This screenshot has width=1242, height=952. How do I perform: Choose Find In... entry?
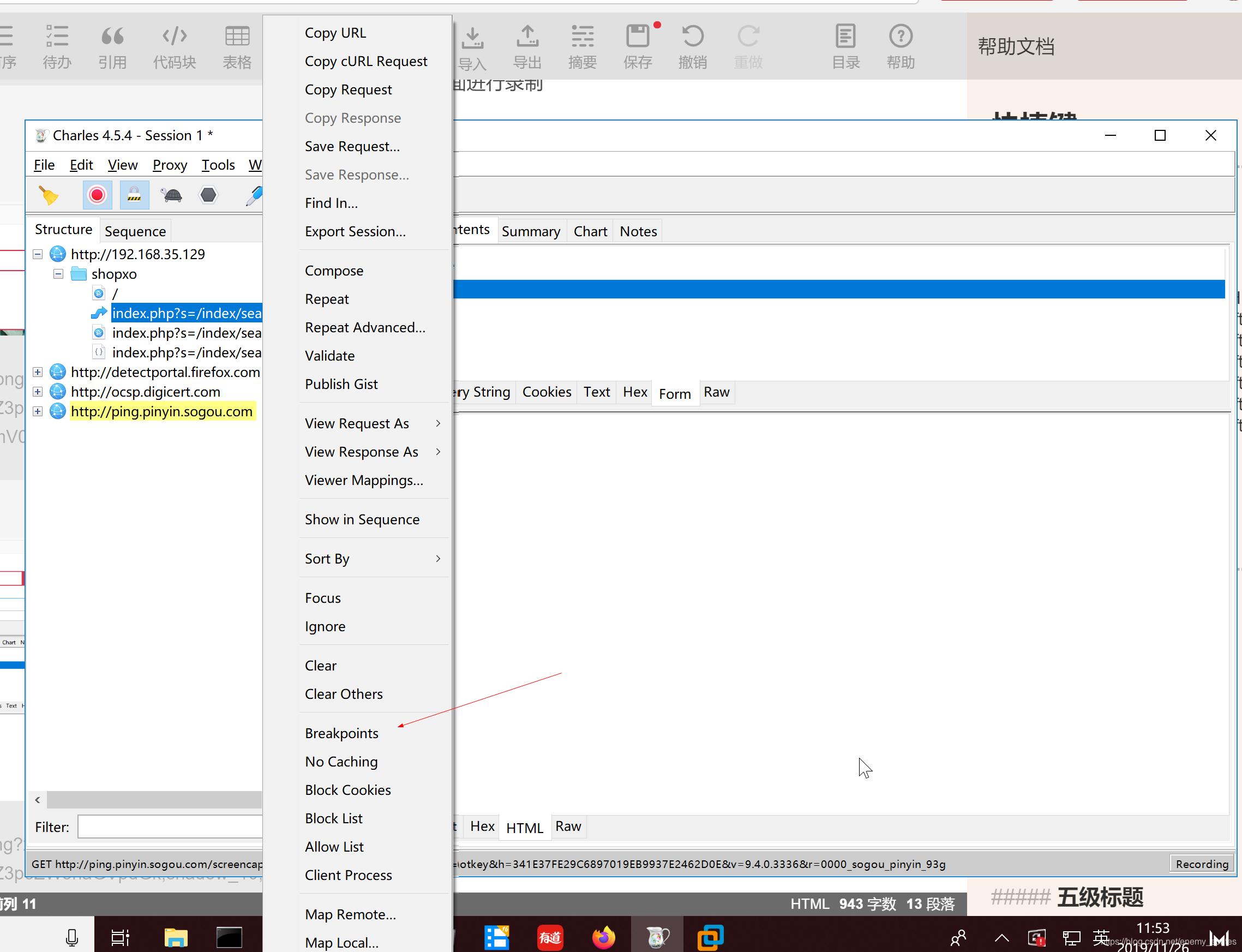[x=331, y=203]
